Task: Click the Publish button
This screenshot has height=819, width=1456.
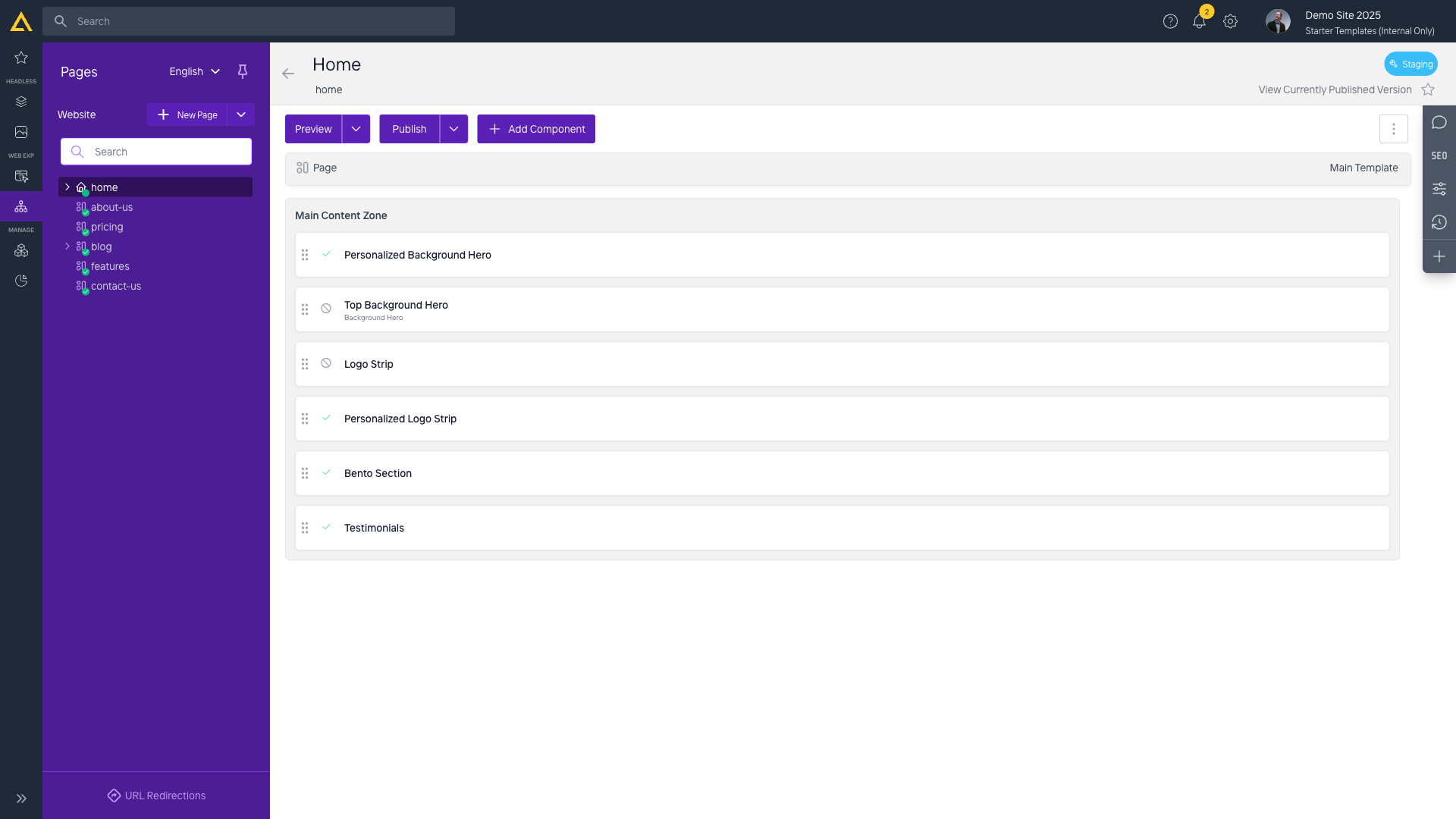Action: pos(409,129)
